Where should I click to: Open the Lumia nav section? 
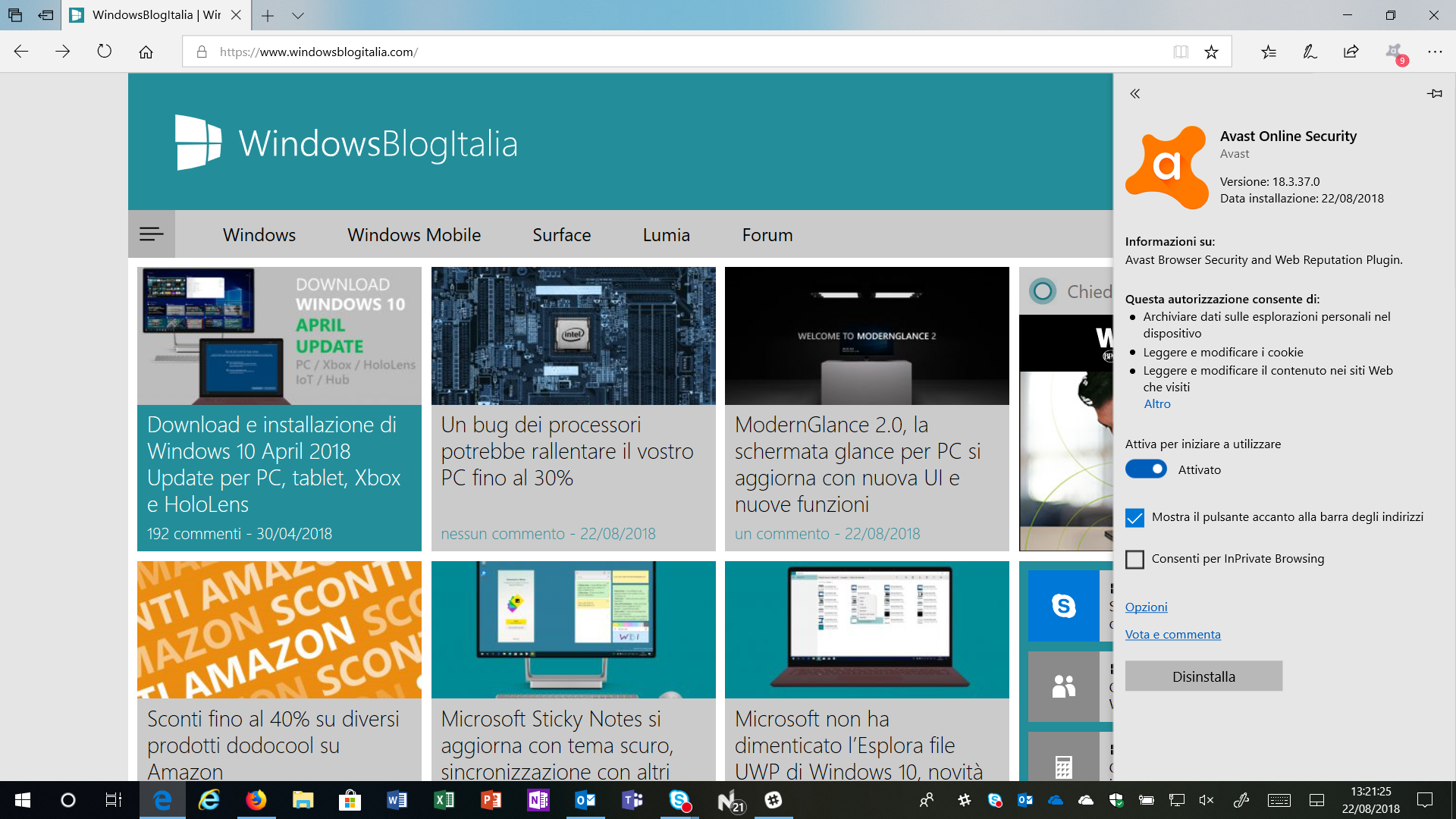(667, 235)
